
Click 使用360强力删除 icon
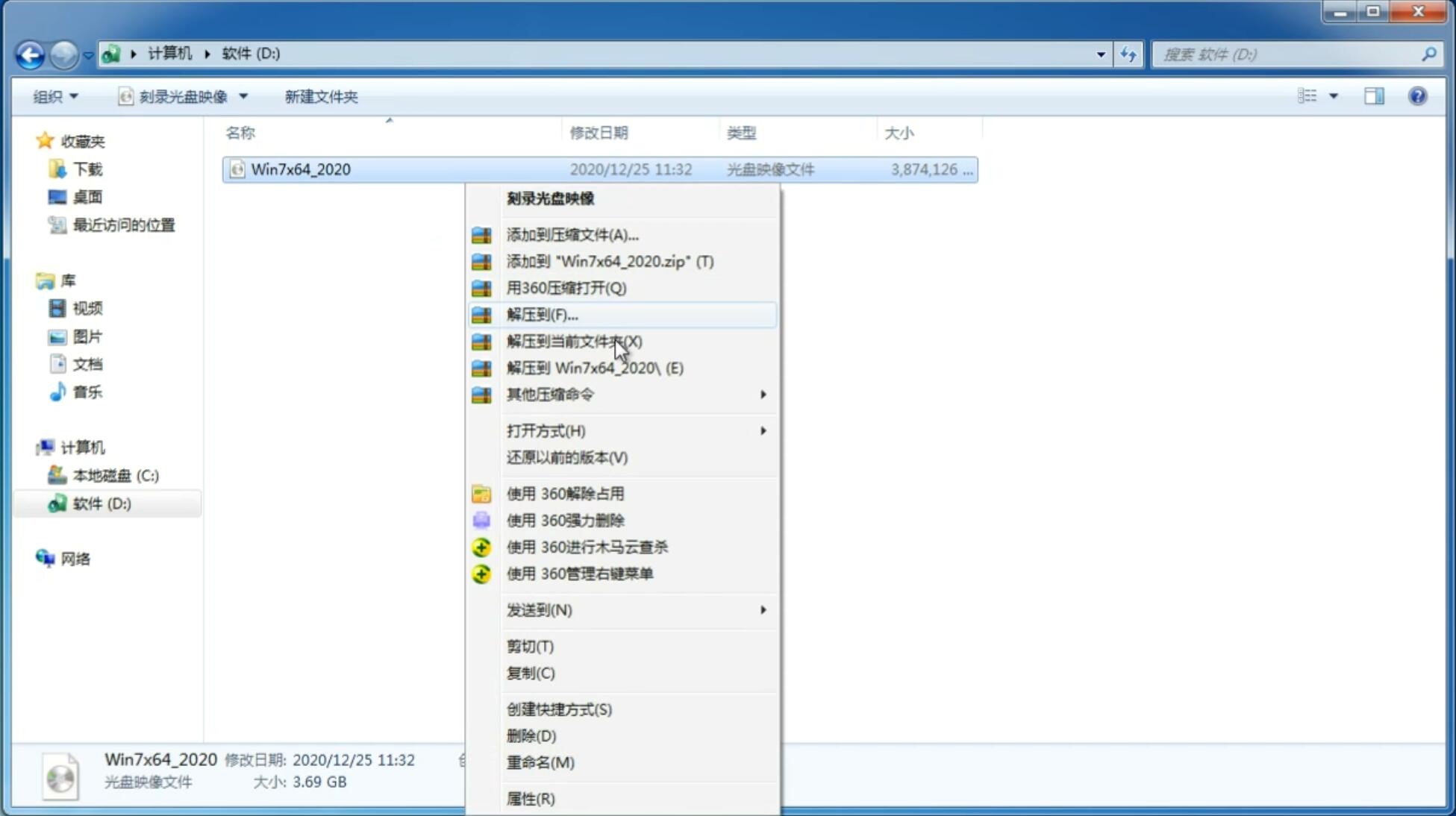click(x=483, y=520)
